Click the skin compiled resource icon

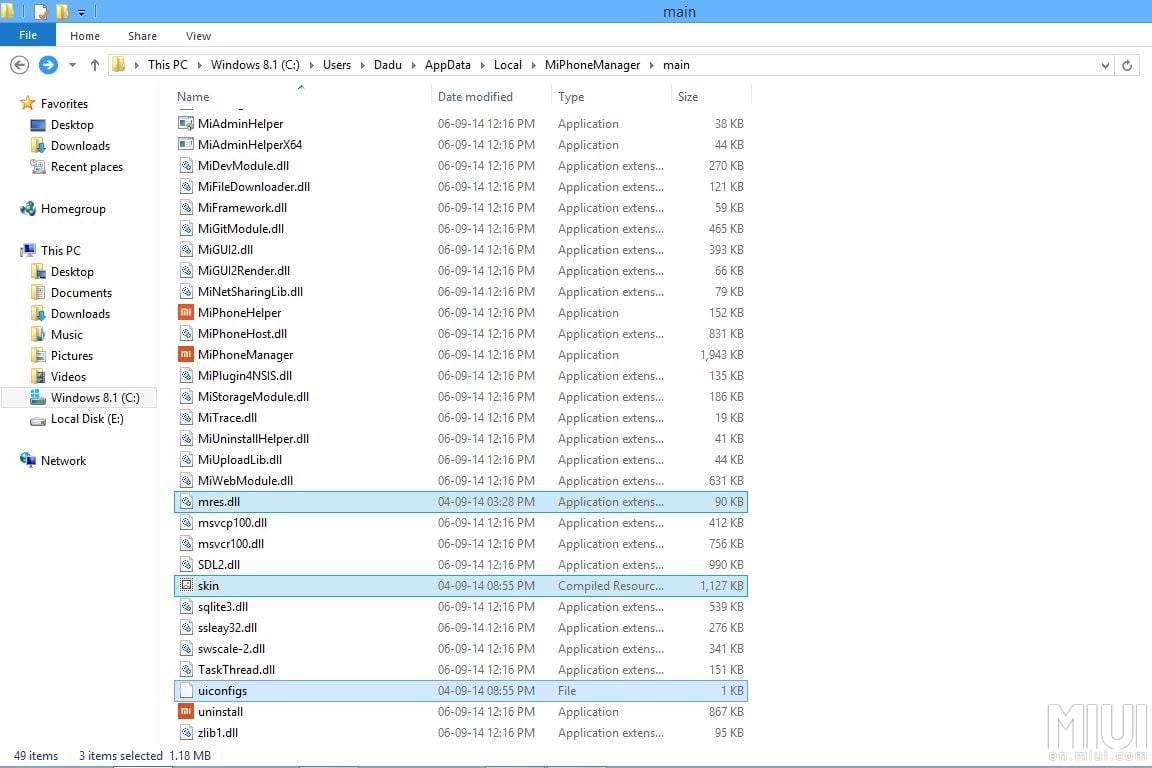click(186, 585)
